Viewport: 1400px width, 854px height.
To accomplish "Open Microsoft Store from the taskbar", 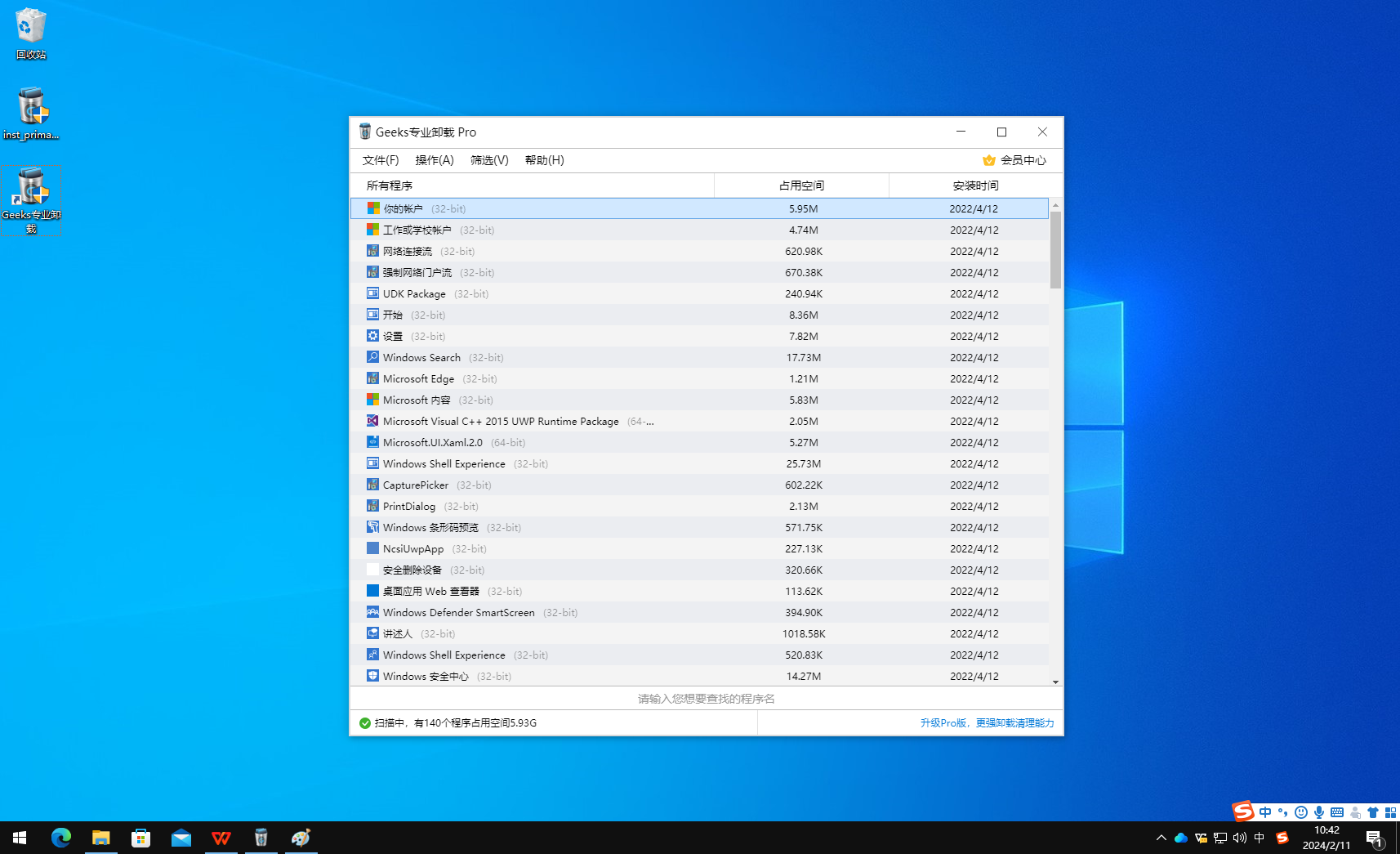I will coord(141,838).
